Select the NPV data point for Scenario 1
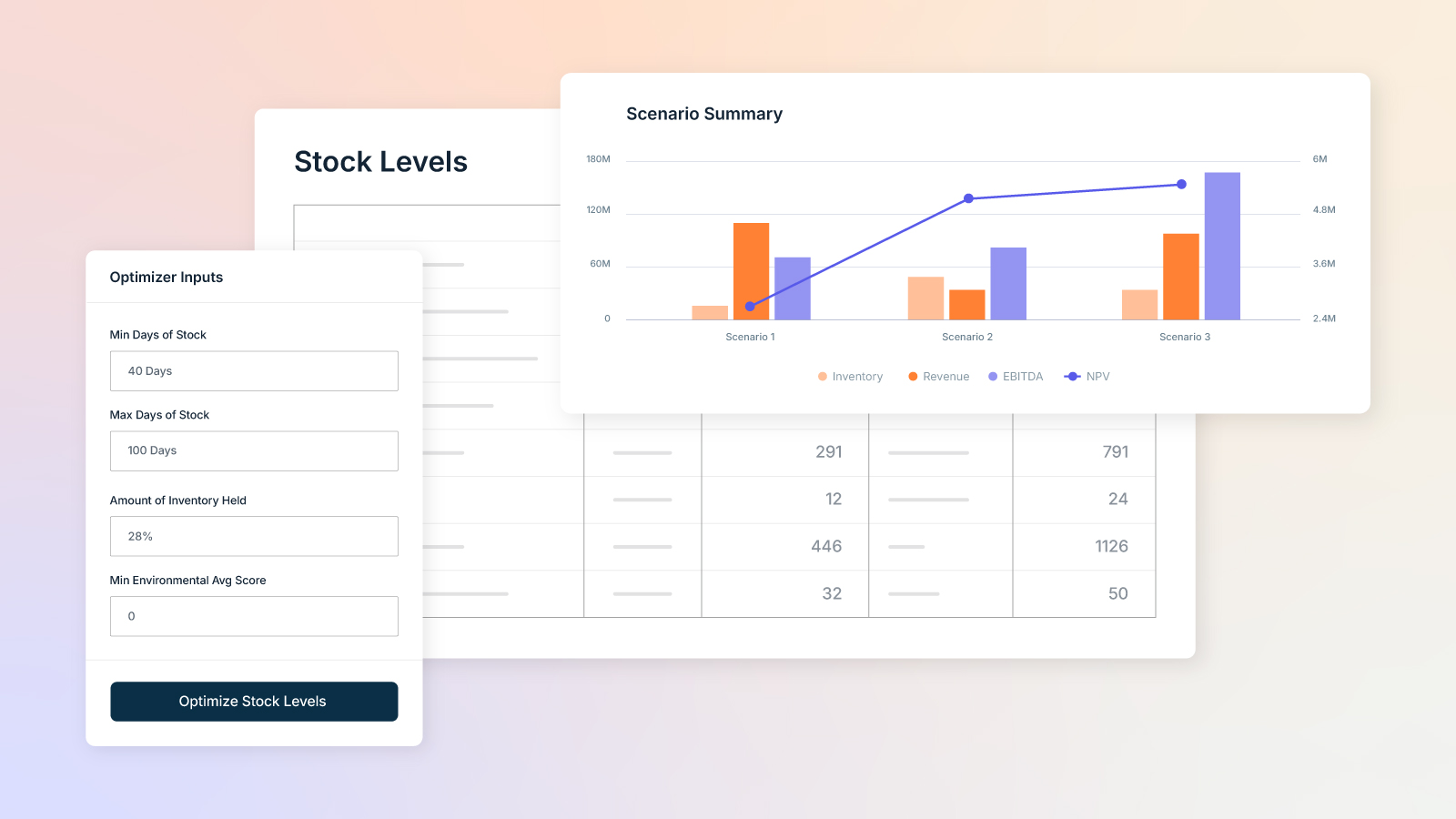This screenshot has height=819, width=1456. click(x=750, y=307)
